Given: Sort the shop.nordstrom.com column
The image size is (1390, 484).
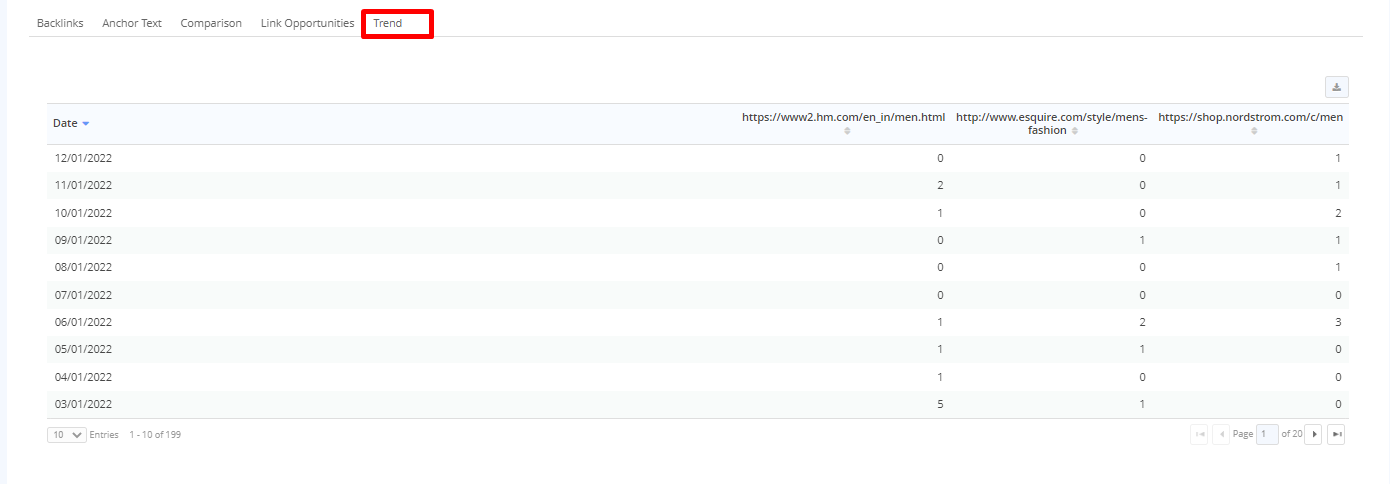Looking at the screenshot, I should (x=1254, y=131).
